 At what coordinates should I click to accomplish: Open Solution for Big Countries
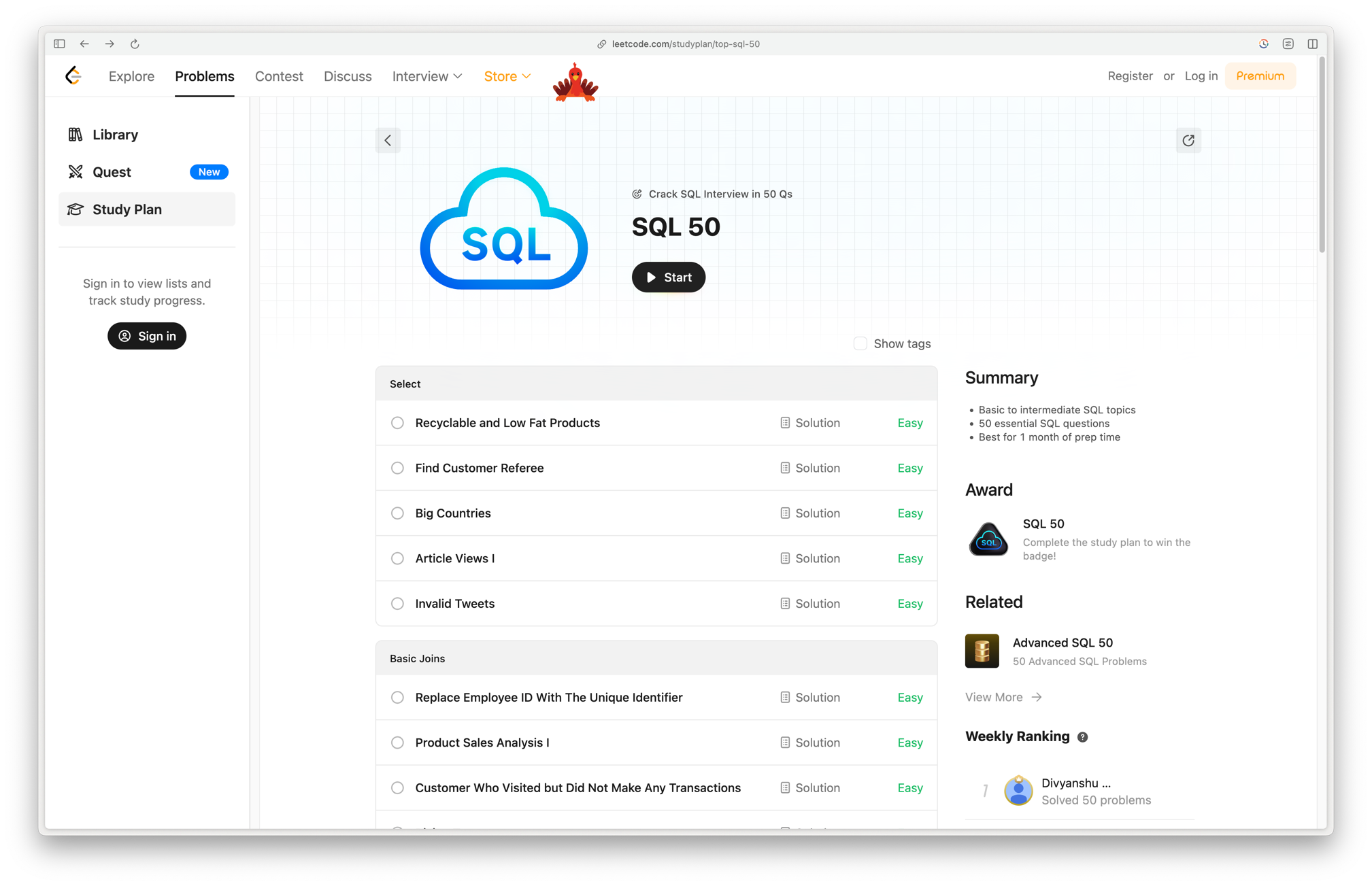[x=810, y=513]
